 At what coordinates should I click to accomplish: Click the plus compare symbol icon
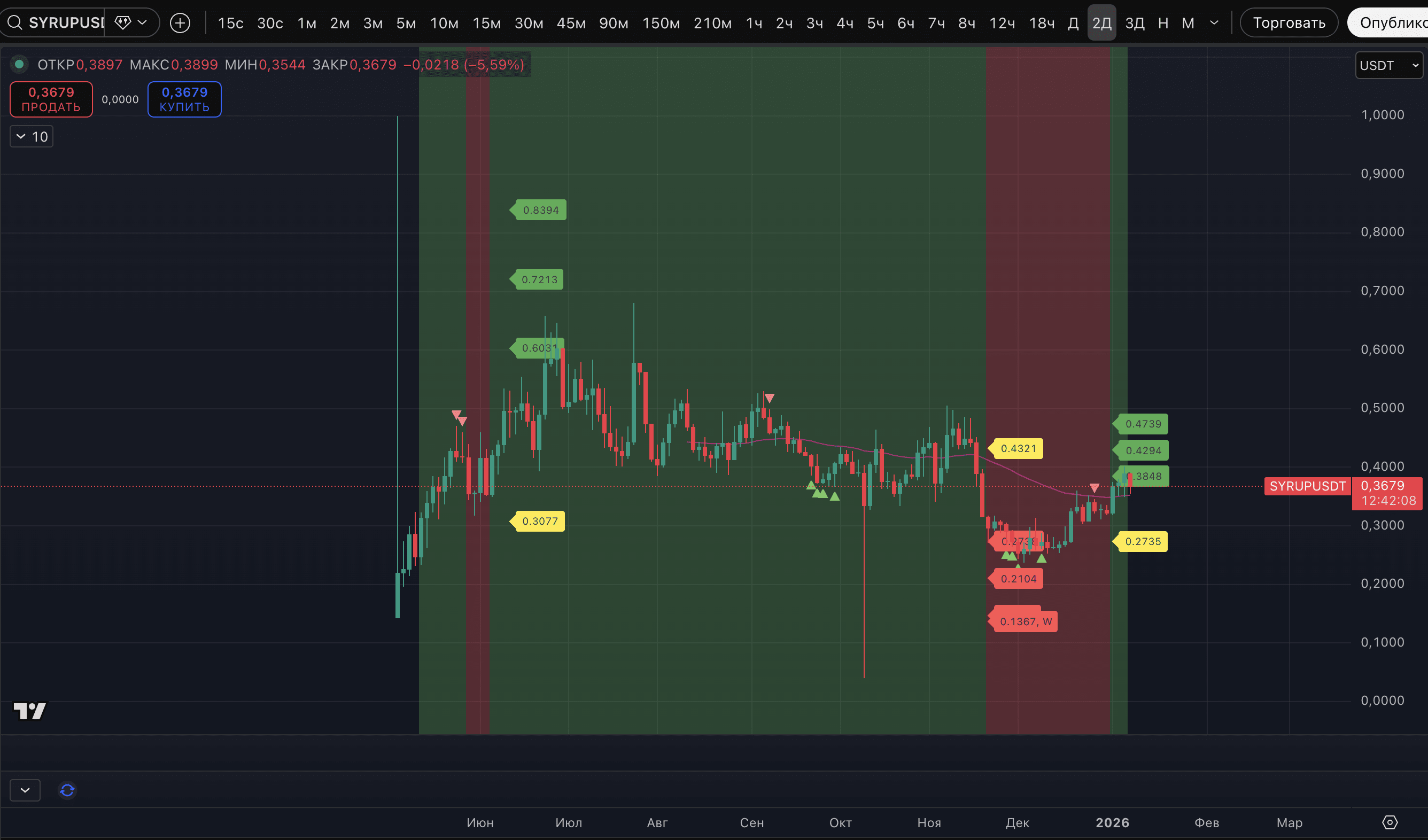[x=180, y=22]
